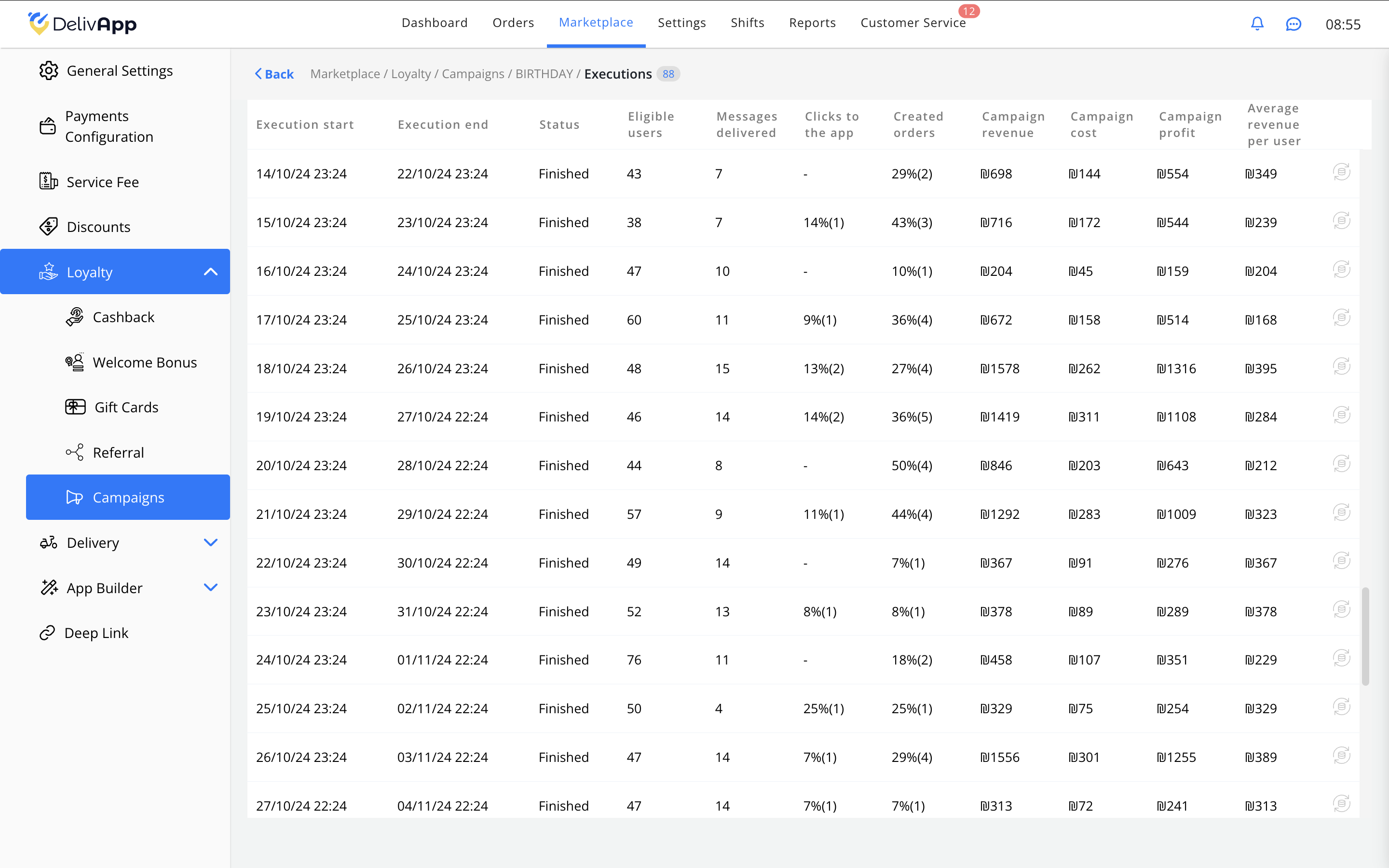Viewport: 1389px width, 868px height.
Task: Click coin icon in 18/10/24 execution row
Action: click(x=1341, y=366)
